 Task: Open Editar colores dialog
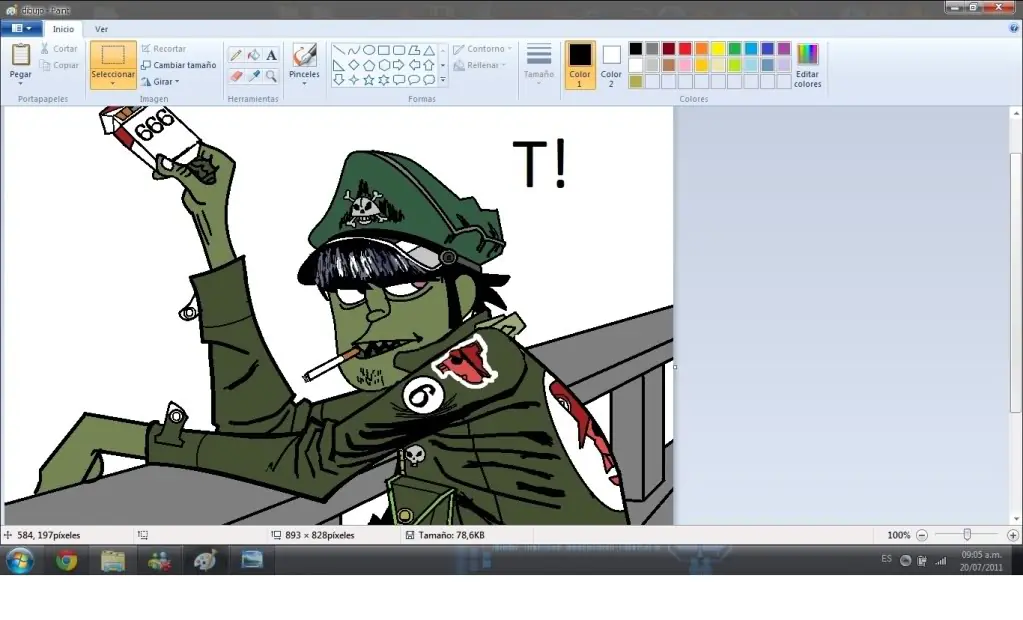pos(808,65)
